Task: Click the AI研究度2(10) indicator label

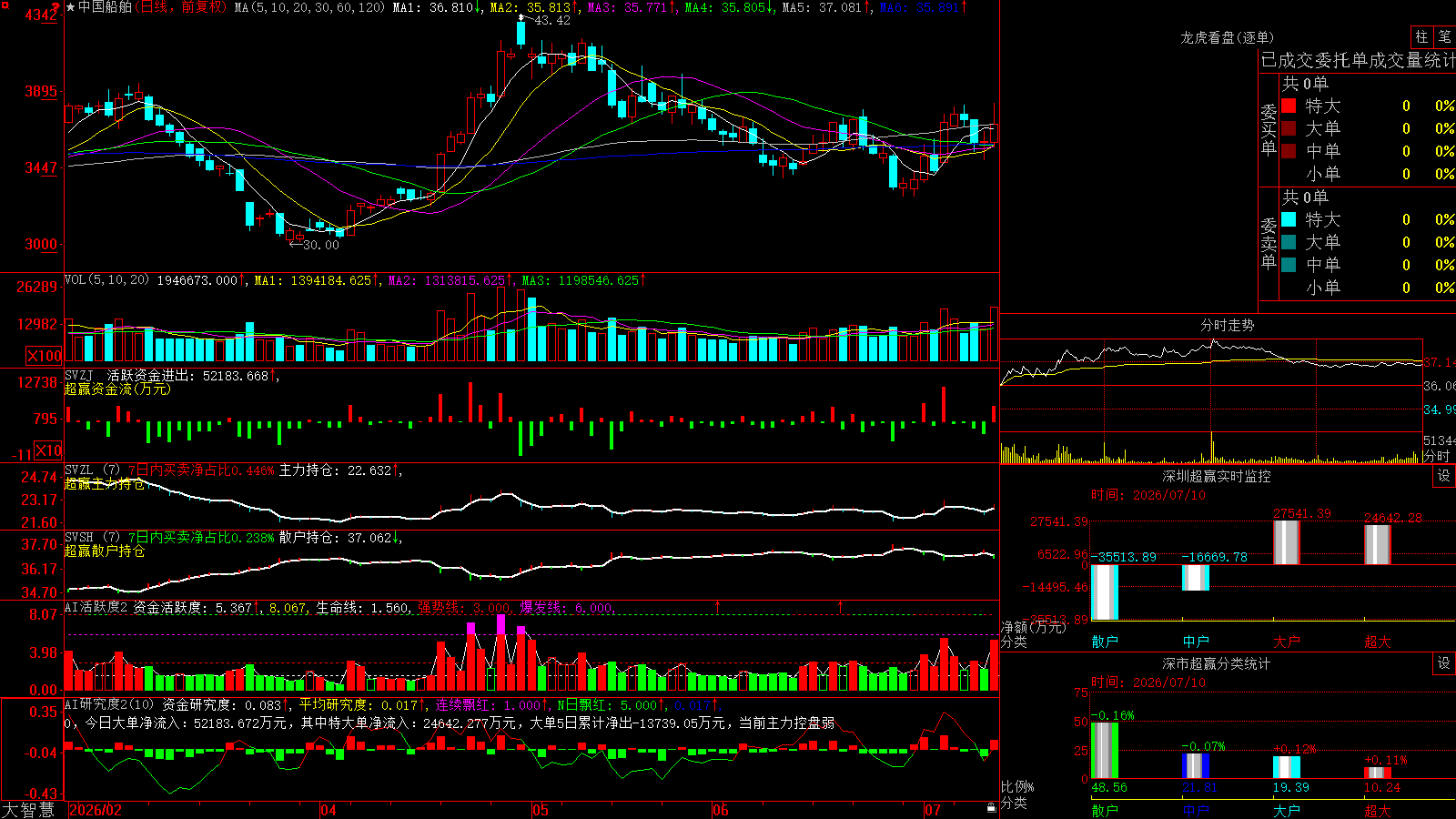Action: pos(109,704)
